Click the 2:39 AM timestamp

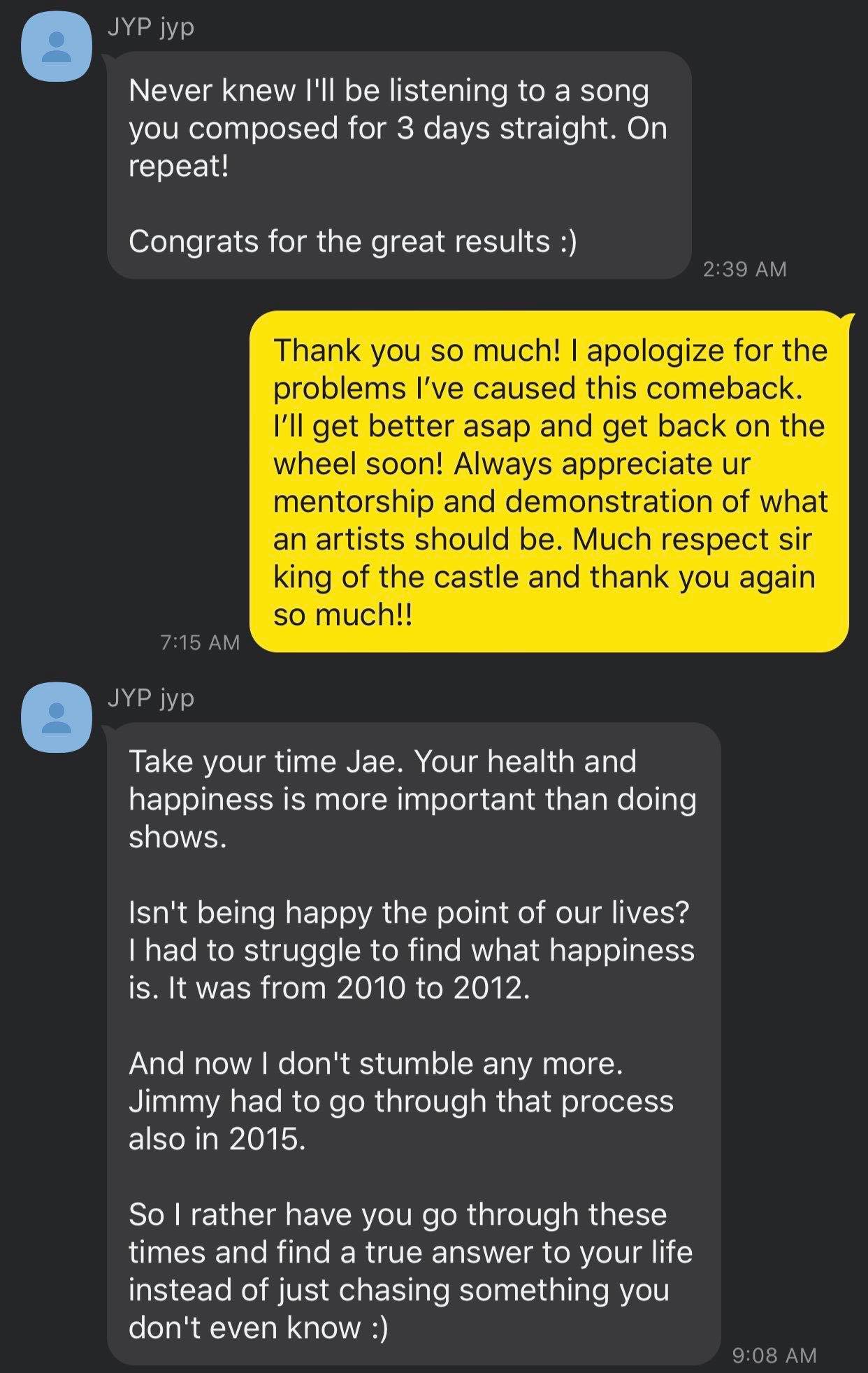coord(744,269)
